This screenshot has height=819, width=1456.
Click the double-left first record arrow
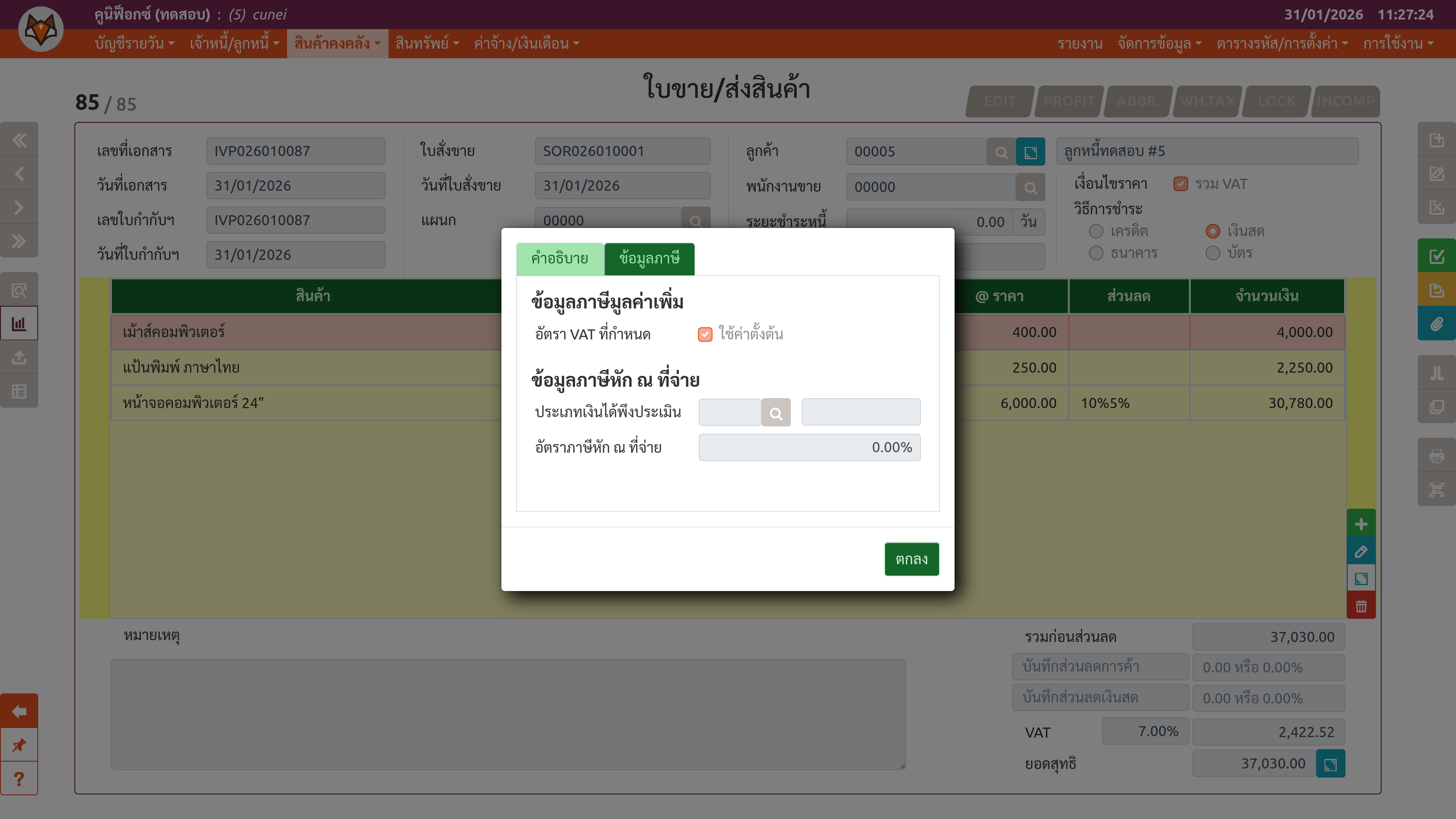coord(19,140)
